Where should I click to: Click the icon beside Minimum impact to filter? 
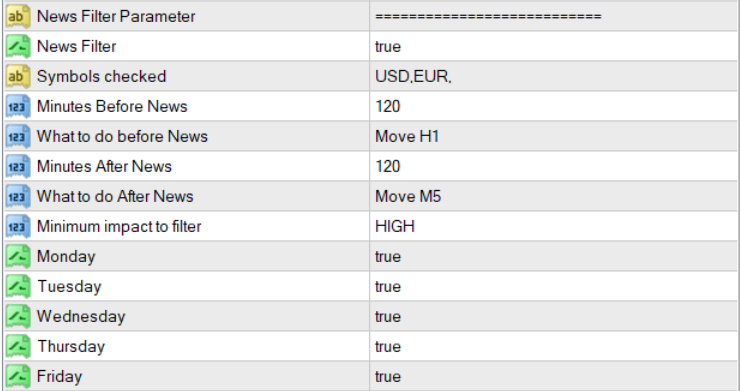18,226
